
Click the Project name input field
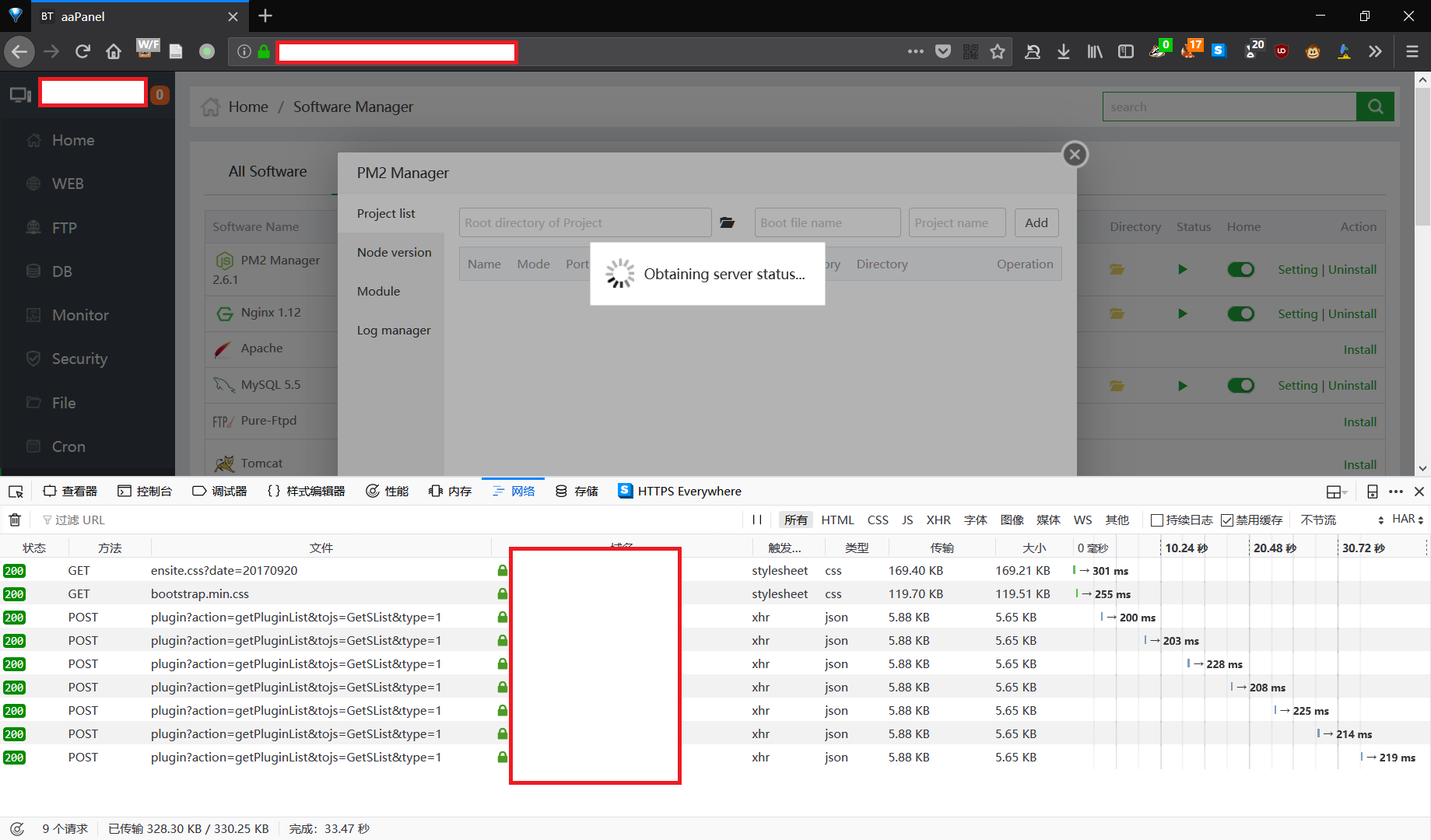(x=956, y=222)
